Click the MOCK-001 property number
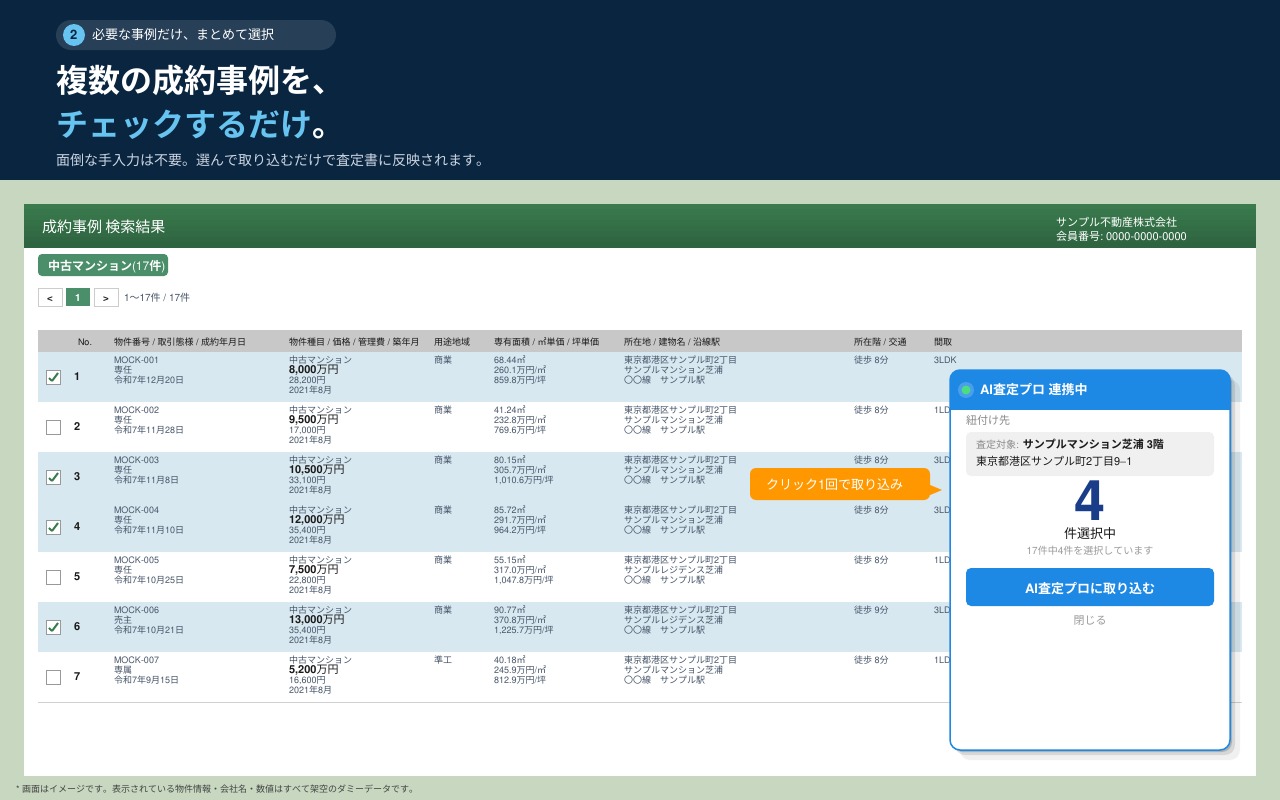 pyautogui.click(x=136, y=360)
